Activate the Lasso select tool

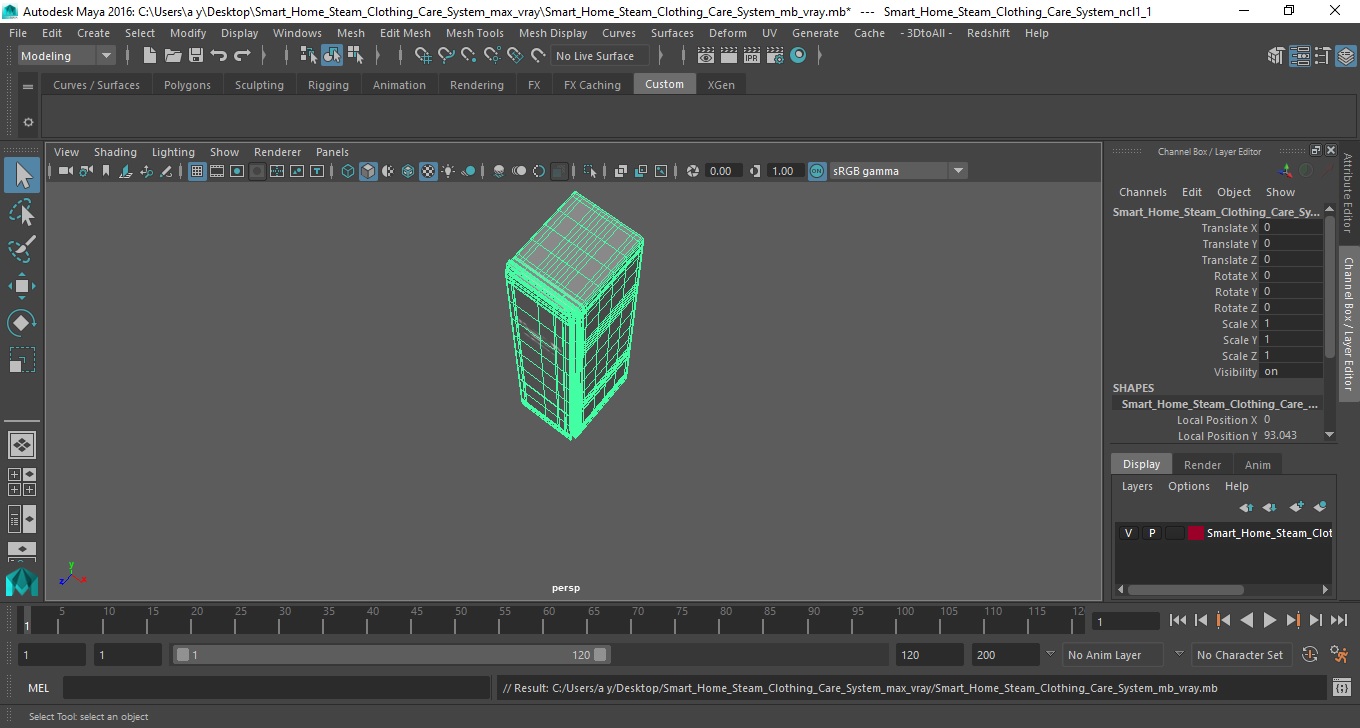click(22, 212)
